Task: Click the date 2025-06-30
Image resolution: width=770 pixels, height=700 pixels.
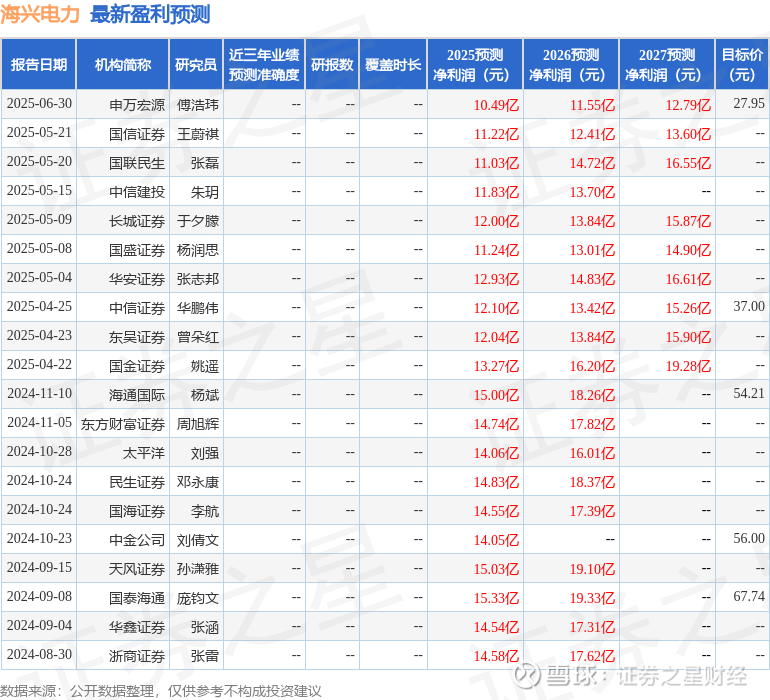Action: pyautogui.click(x=39, y=104)
